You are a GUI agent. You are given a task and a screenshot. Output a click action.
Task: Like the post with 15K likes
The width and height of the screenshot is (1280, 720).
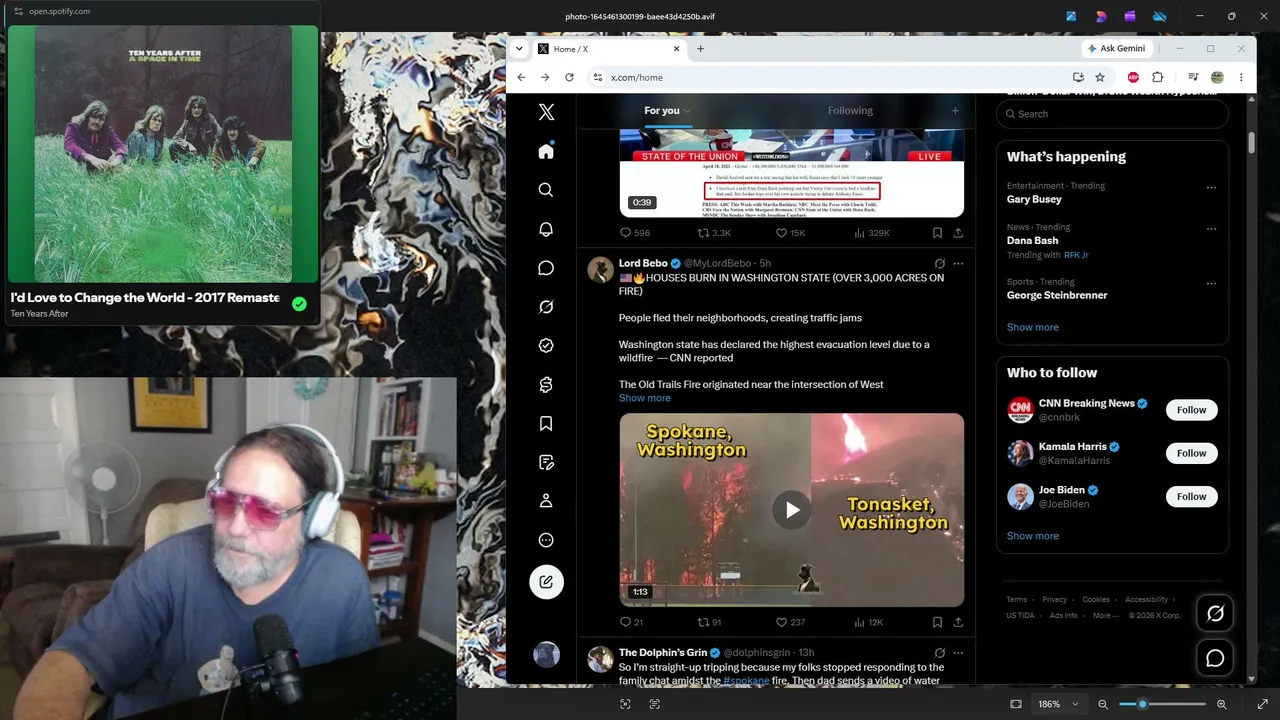coord(783,233)
